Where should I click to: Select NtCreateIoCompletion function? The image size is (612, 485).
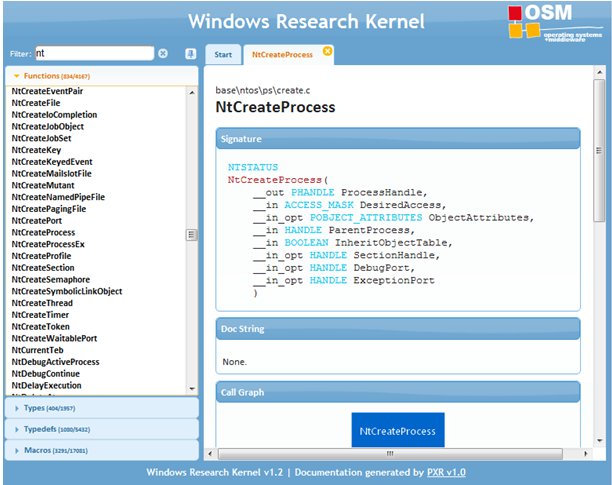54,114
